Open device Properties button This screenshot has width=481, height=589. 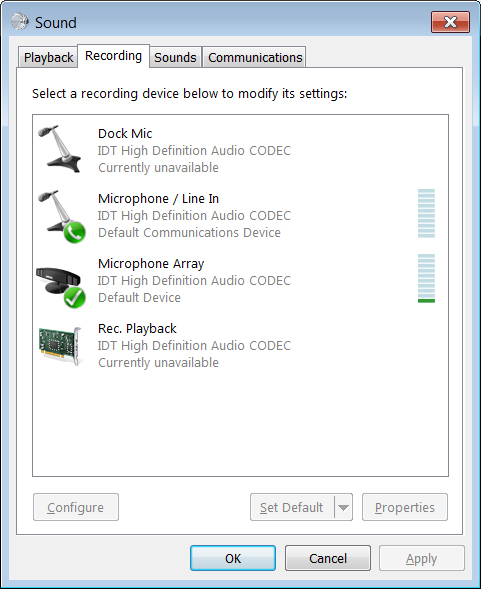point(405,507)
